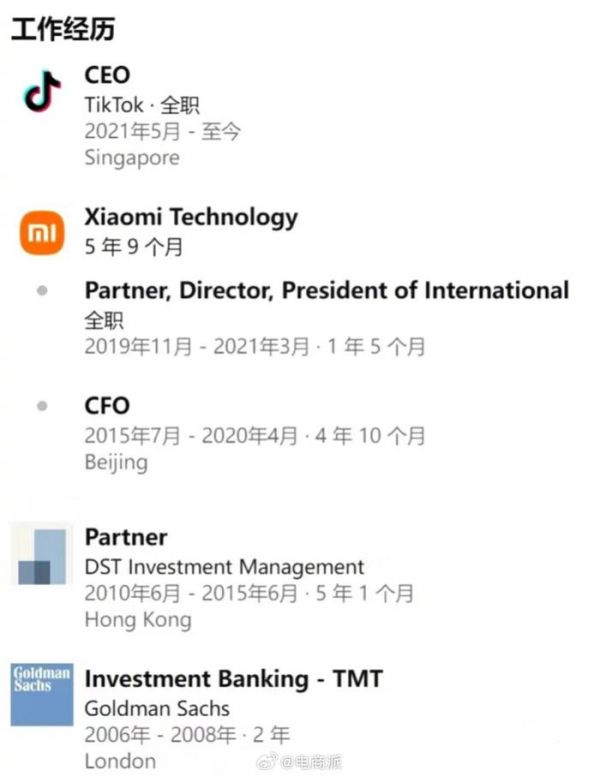
Task: Click the DST Investment Management company name
Action: (224, 567)
